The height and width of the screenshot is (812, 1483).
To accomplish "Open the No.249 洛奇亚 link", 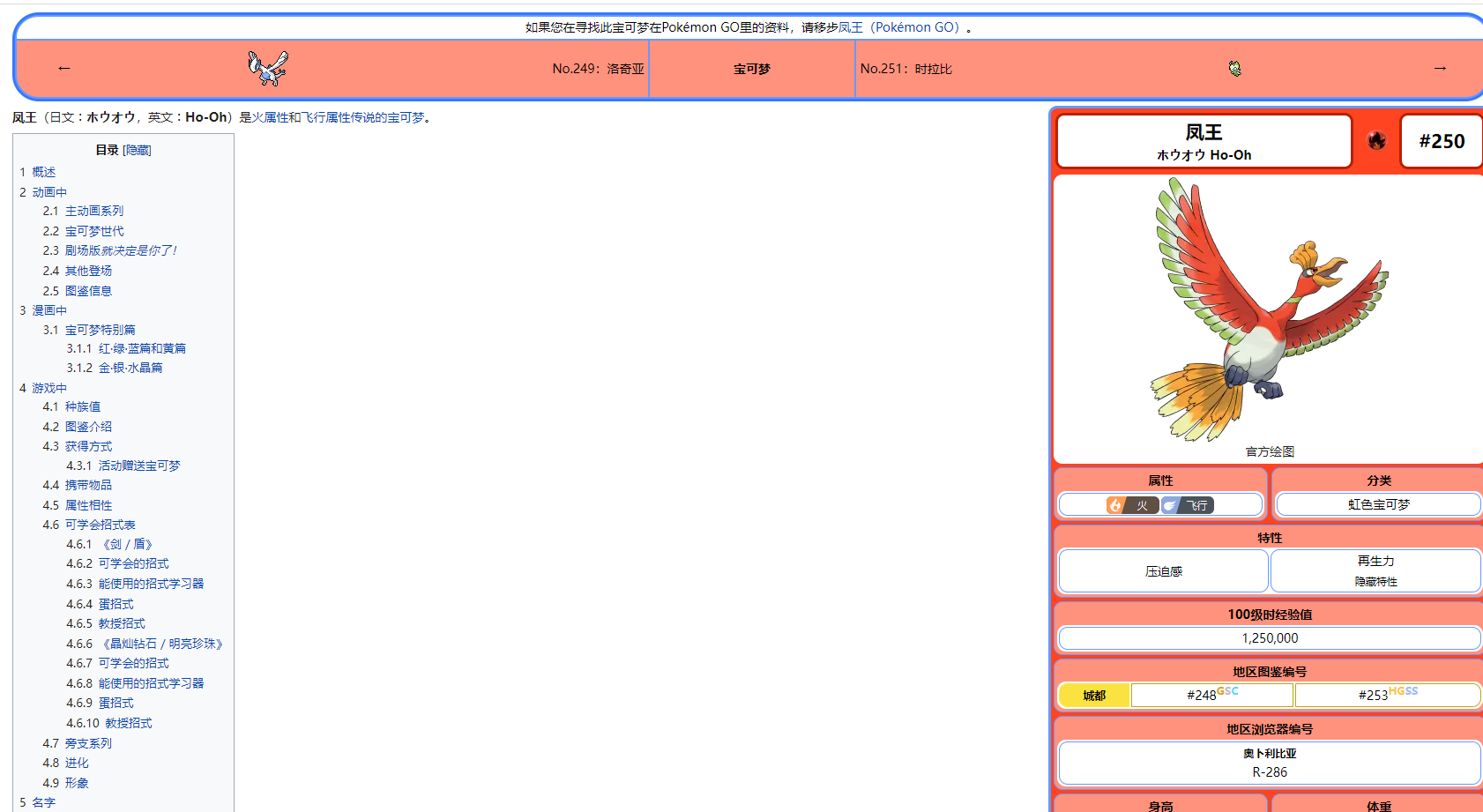I will pyautogui.click(x=598, y=69).
